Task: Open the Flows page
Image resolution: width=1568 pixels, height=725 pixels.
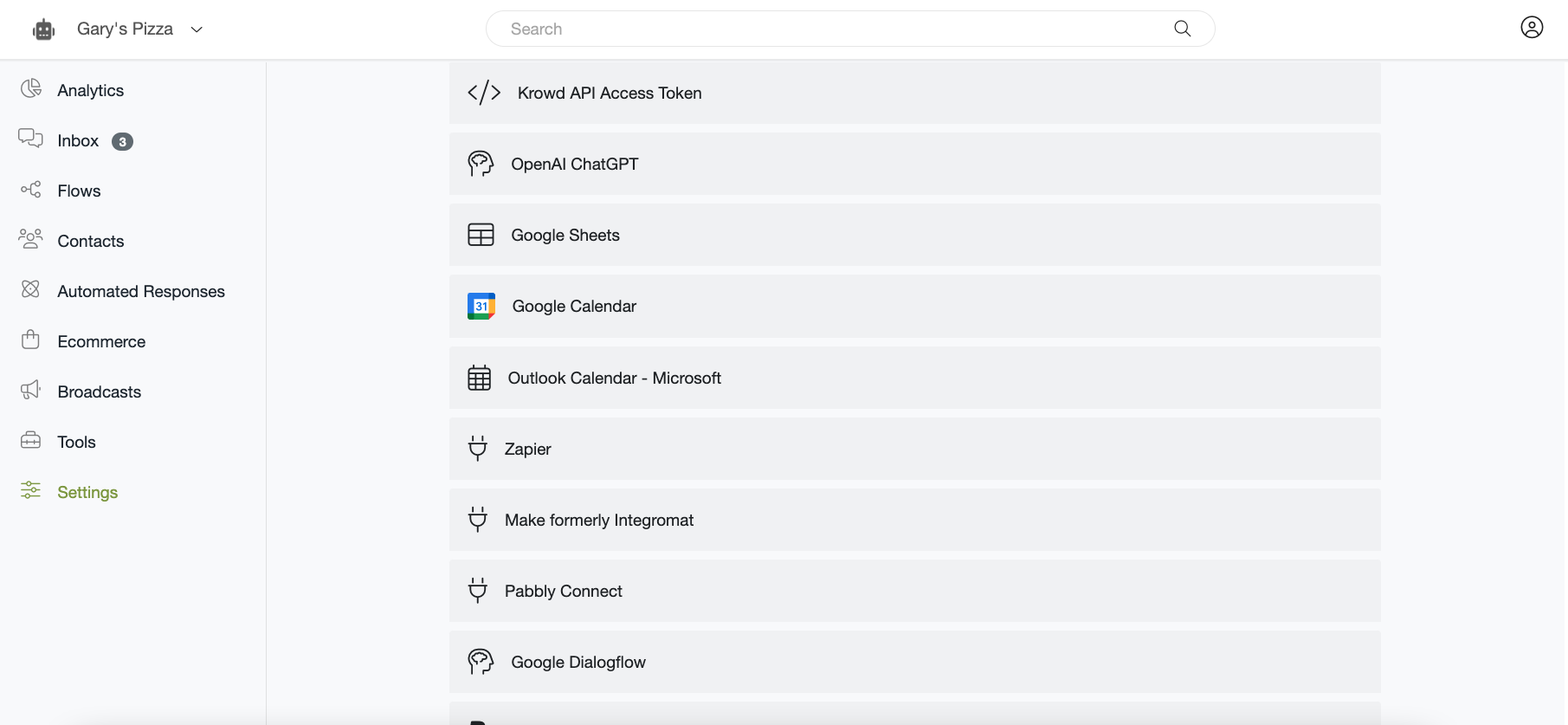Action: coord(79,191)
